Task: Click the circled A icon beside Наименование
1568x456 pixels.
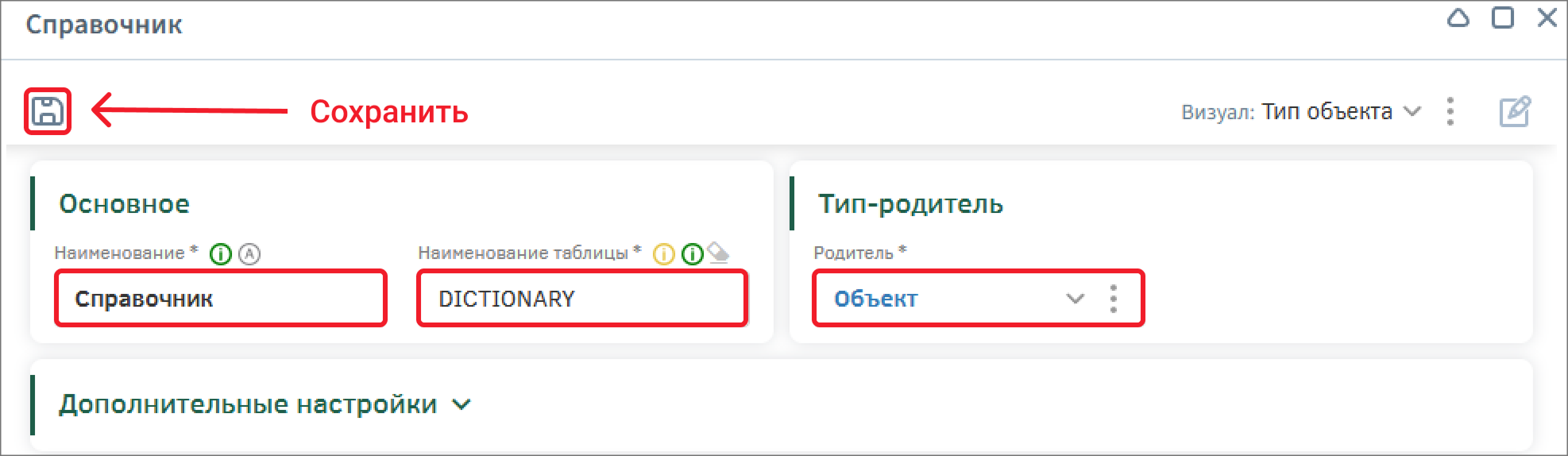Action: [x=249, y=254]
